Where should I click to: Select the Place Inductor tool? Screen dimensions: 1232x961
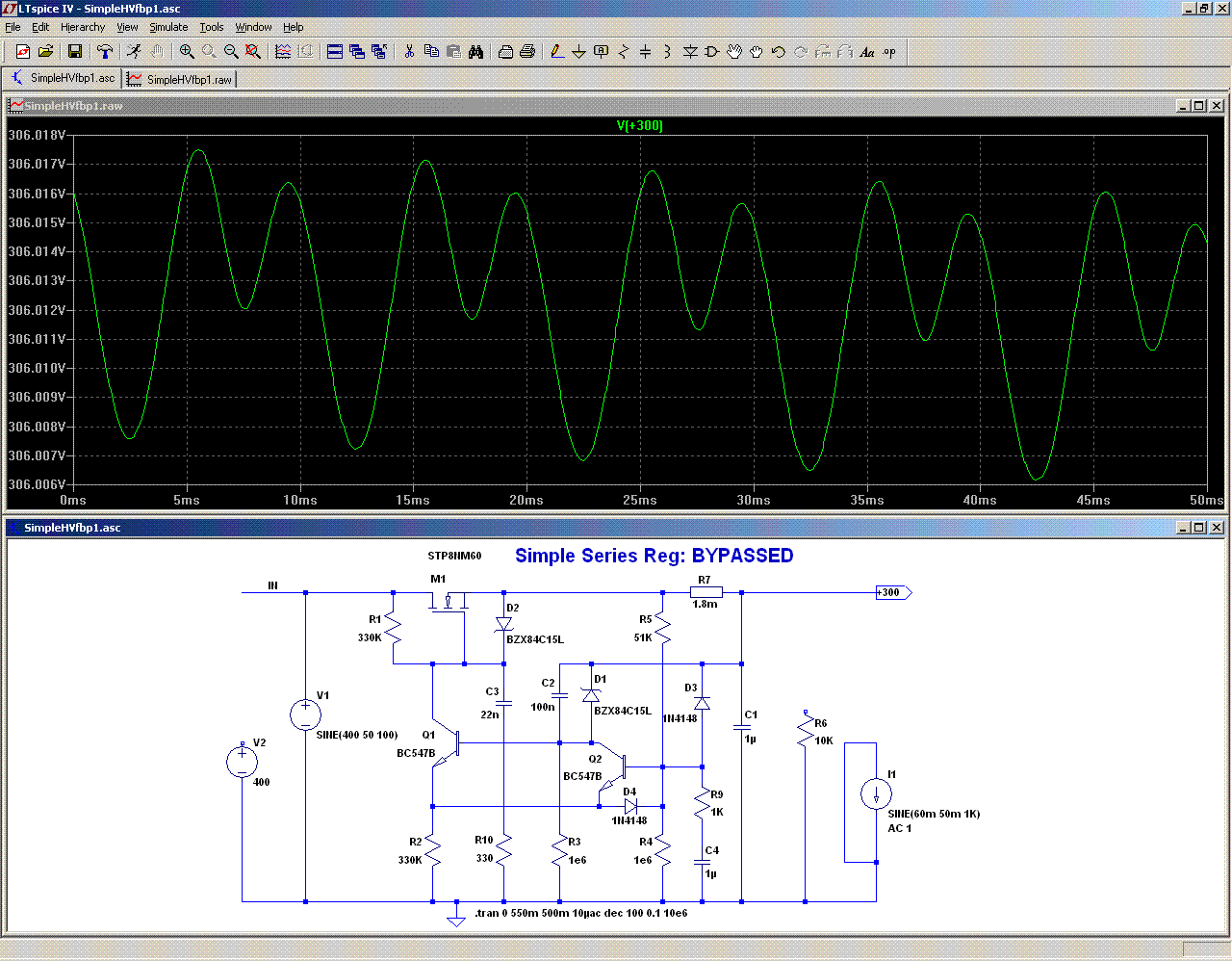(x=667, y=52)
